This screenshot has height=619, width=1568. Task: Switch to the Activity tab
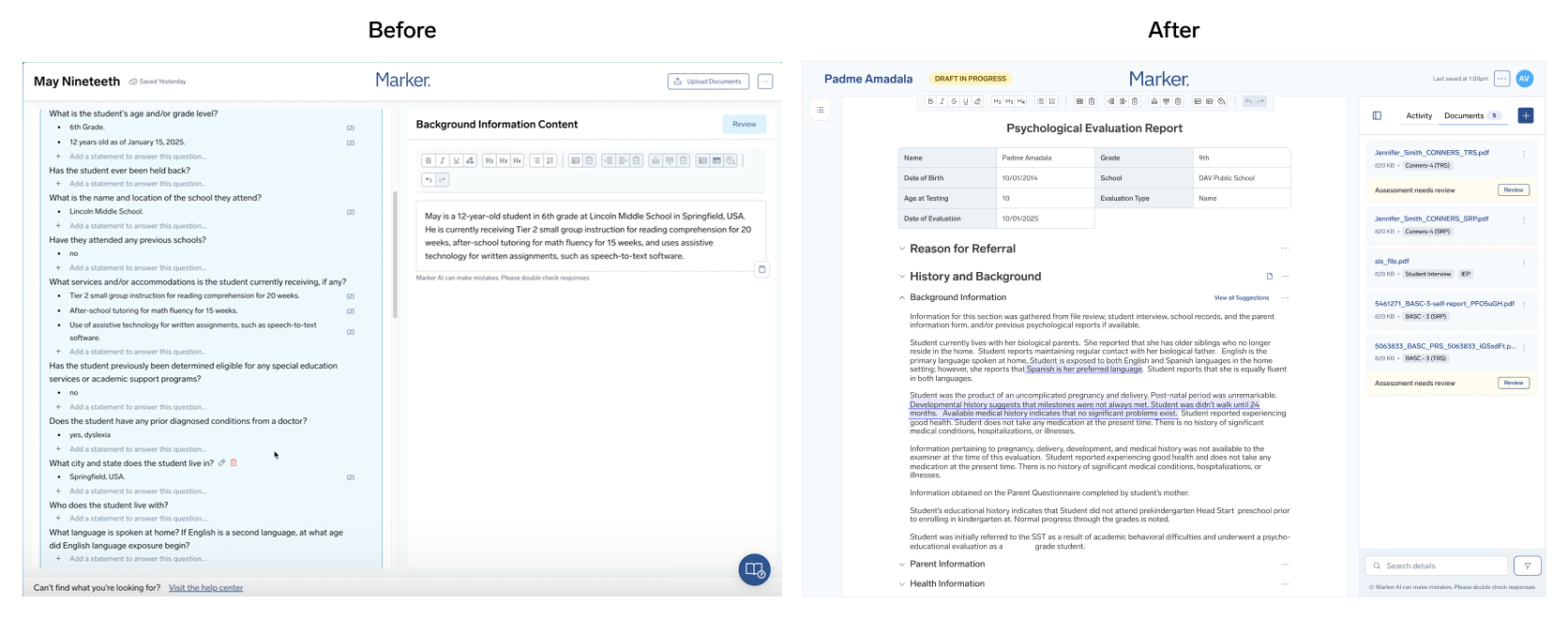1419,115
